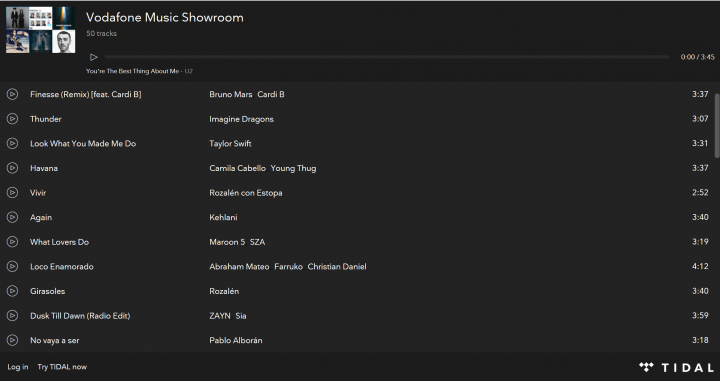Image resolution: width=720 pixels, height=381 pixels.
Task: Open artist Taylor Swift
Action: tap(231, 144)
